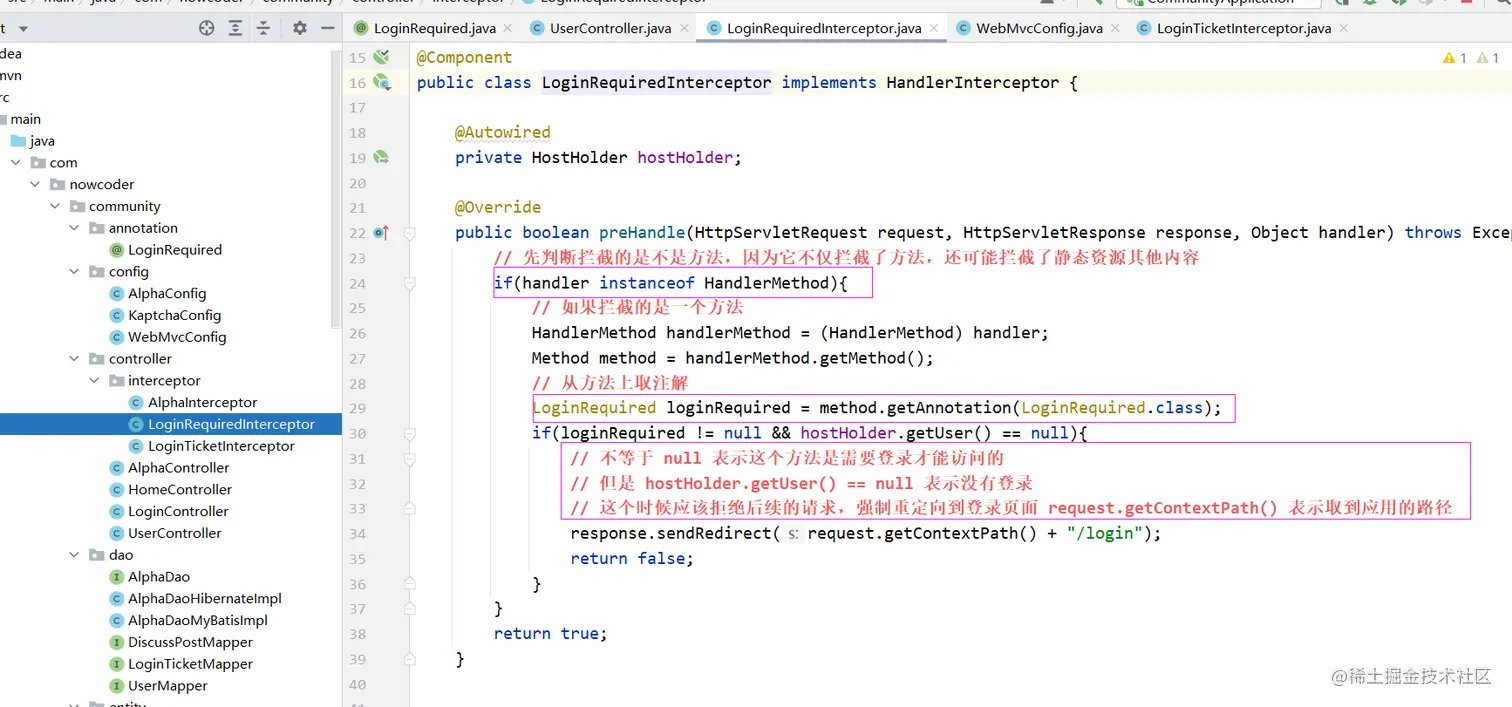Open project view dropdown arrow

pyautogui.click(x=24, y=29)
